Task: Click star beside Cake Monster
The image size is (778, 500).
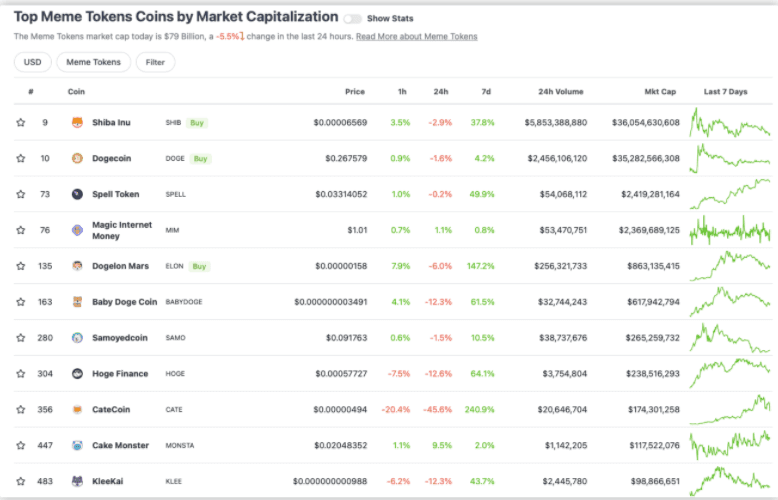Action: coord(20,445)
